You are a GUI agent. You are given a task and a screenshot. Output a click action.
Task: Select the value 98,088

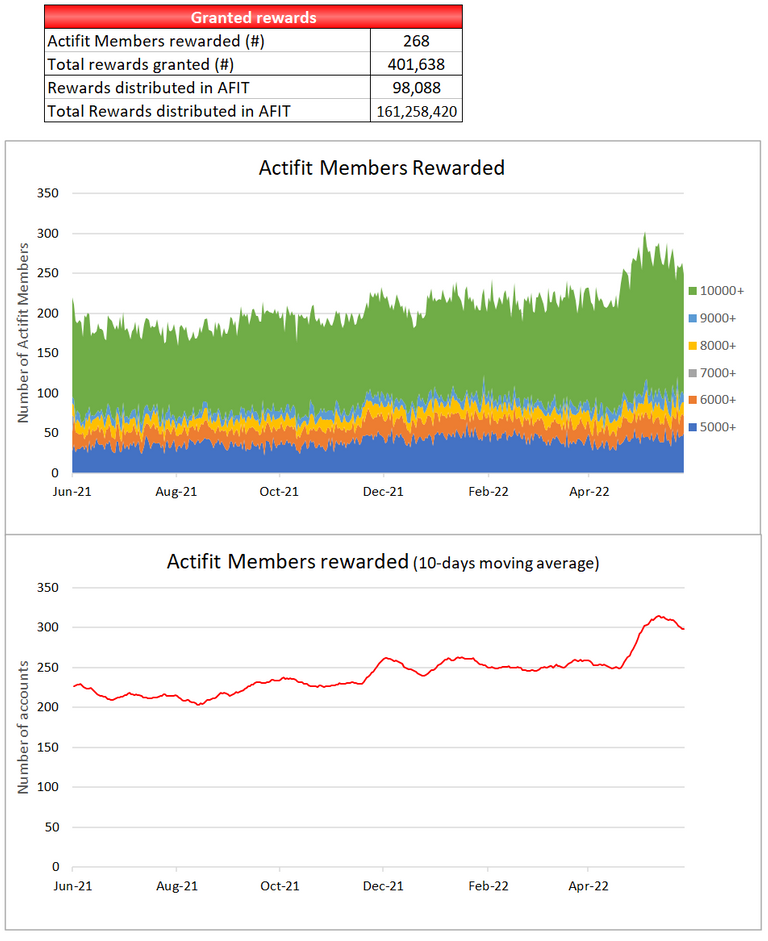pos(416,88)
